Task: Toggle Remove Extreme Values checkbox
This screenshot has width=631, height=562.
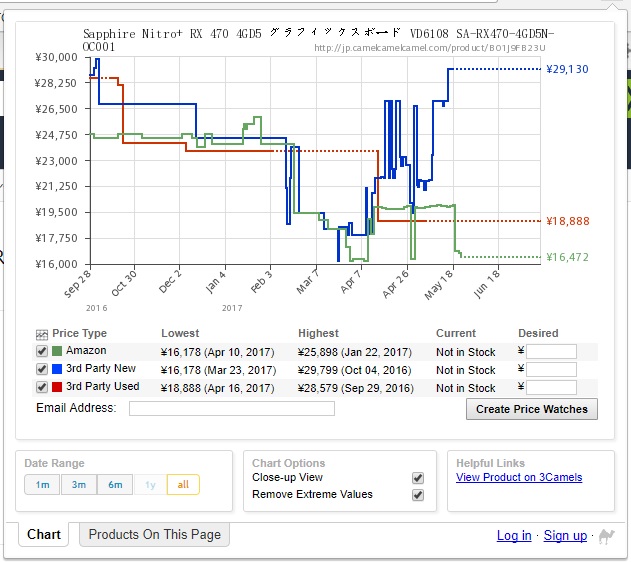Action: point(418,495)
